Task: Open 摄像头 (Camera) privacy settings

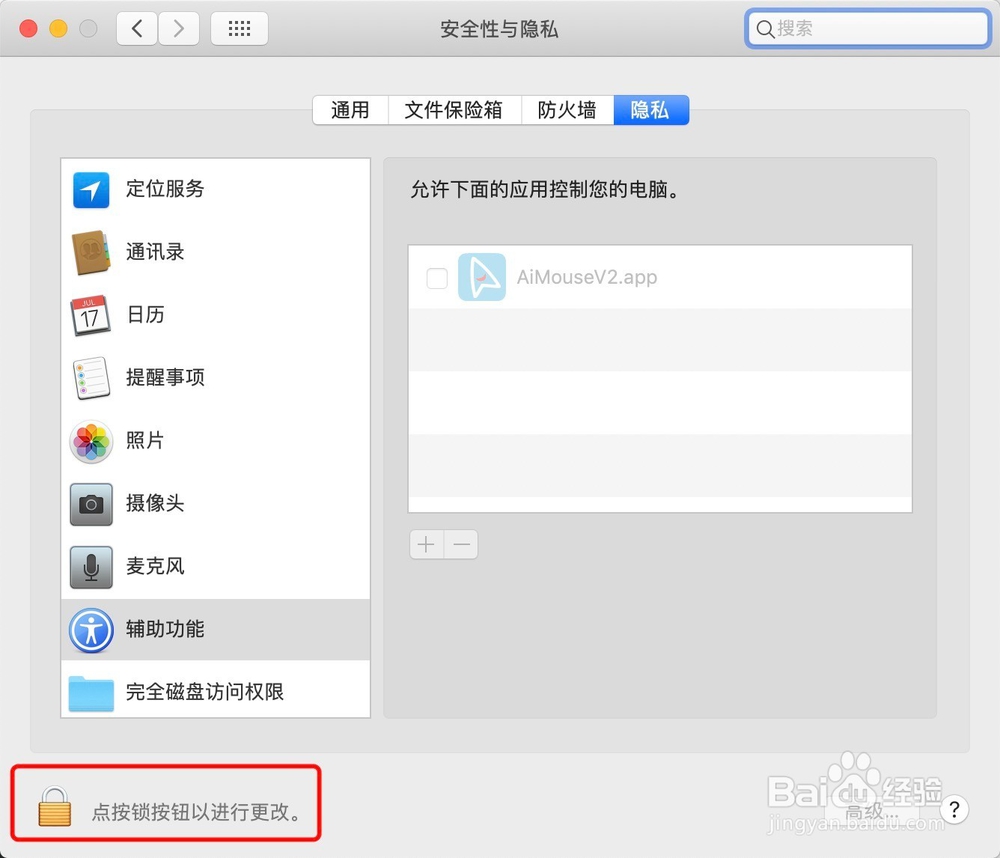Action: pyautogui.click(x=155, y=504)
